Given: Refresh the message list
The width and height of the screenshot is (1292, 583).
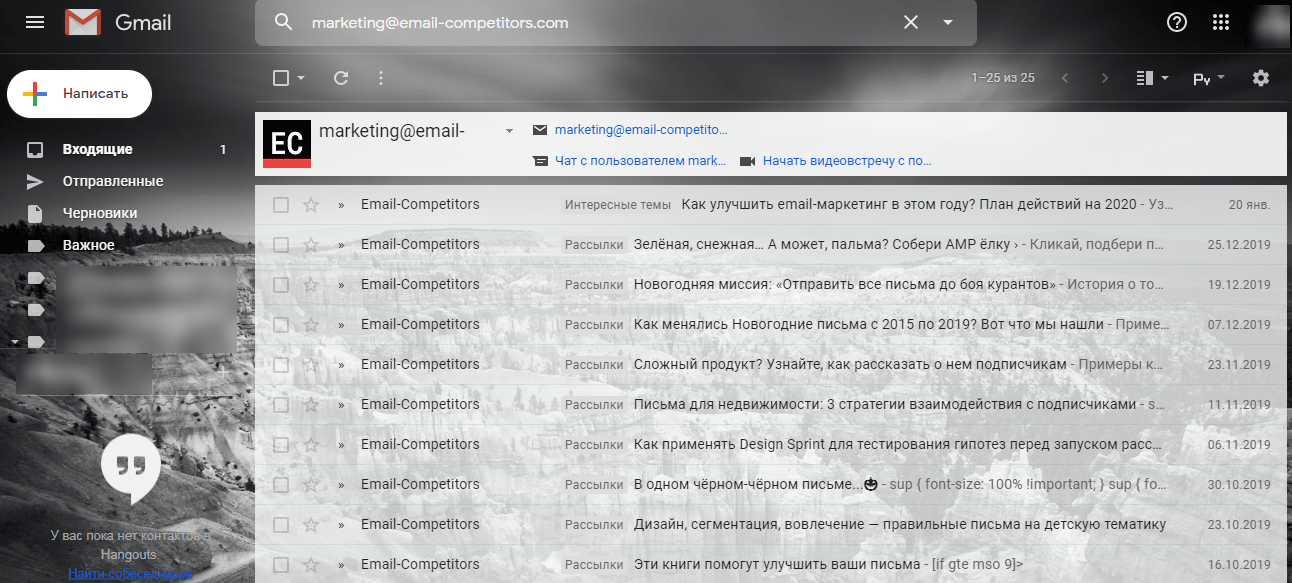Looking at the screenshot, I should click(x=341, y=78).
